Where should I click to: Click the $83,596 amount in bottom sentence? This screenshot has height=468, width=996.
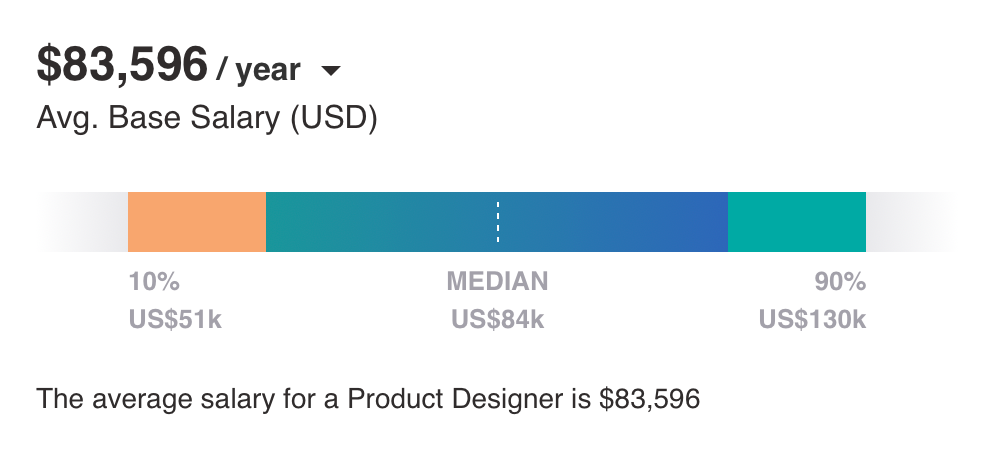click(649, 399)
